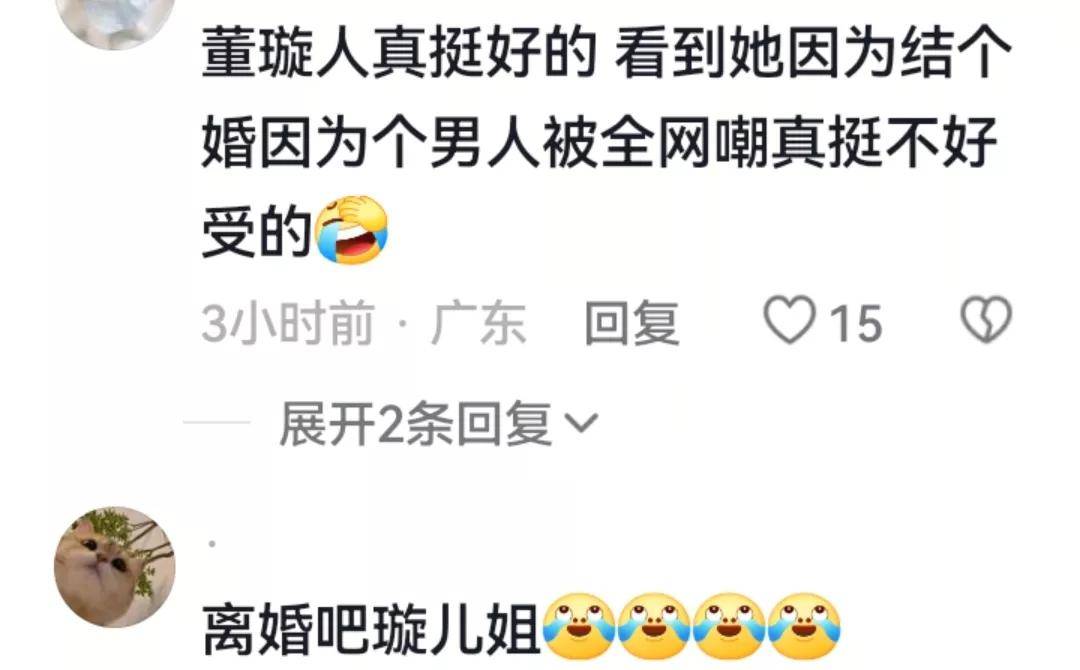
Task: Select the first crying emoji after 离婚吧璇儿姐
Action: point(579,627)
